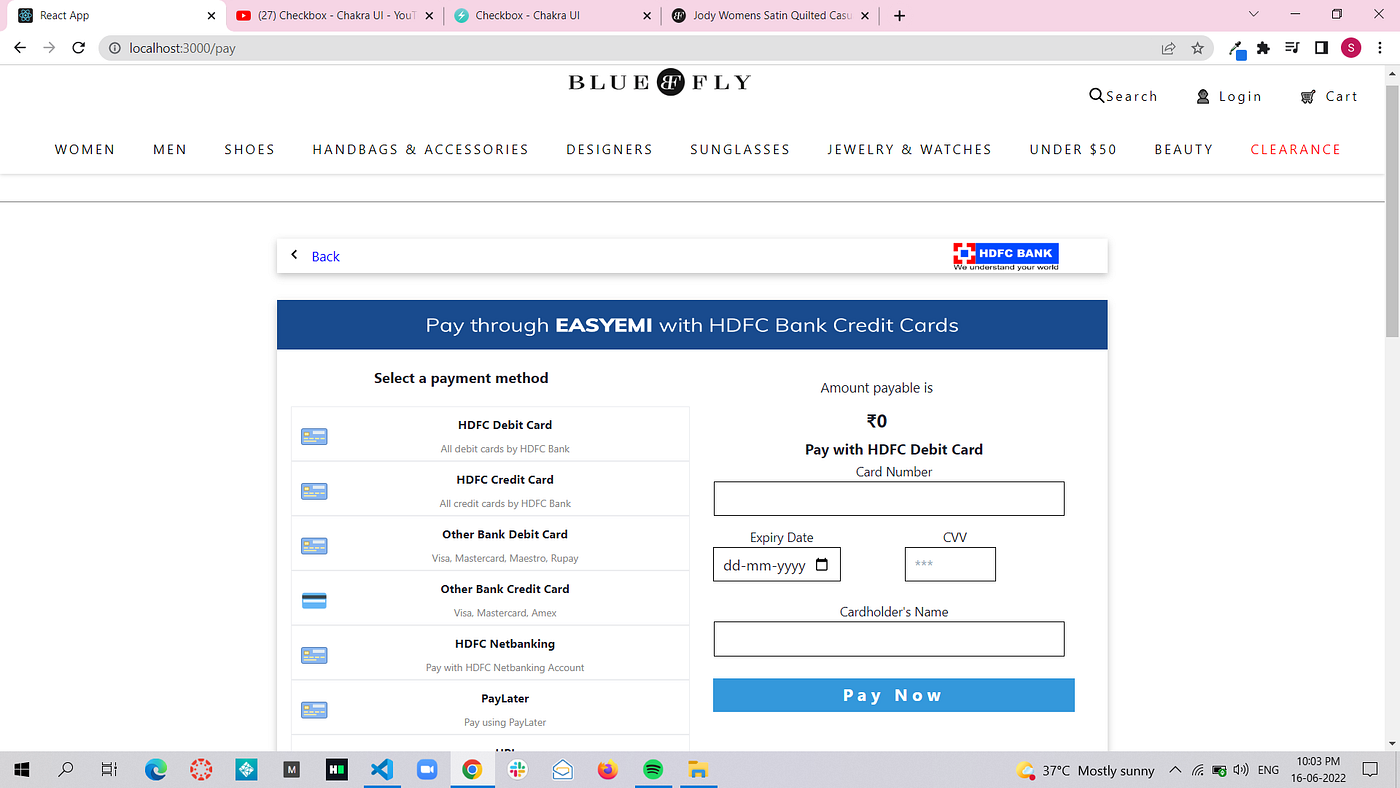Open the Chrome profile avatar S

point(1351,48)
